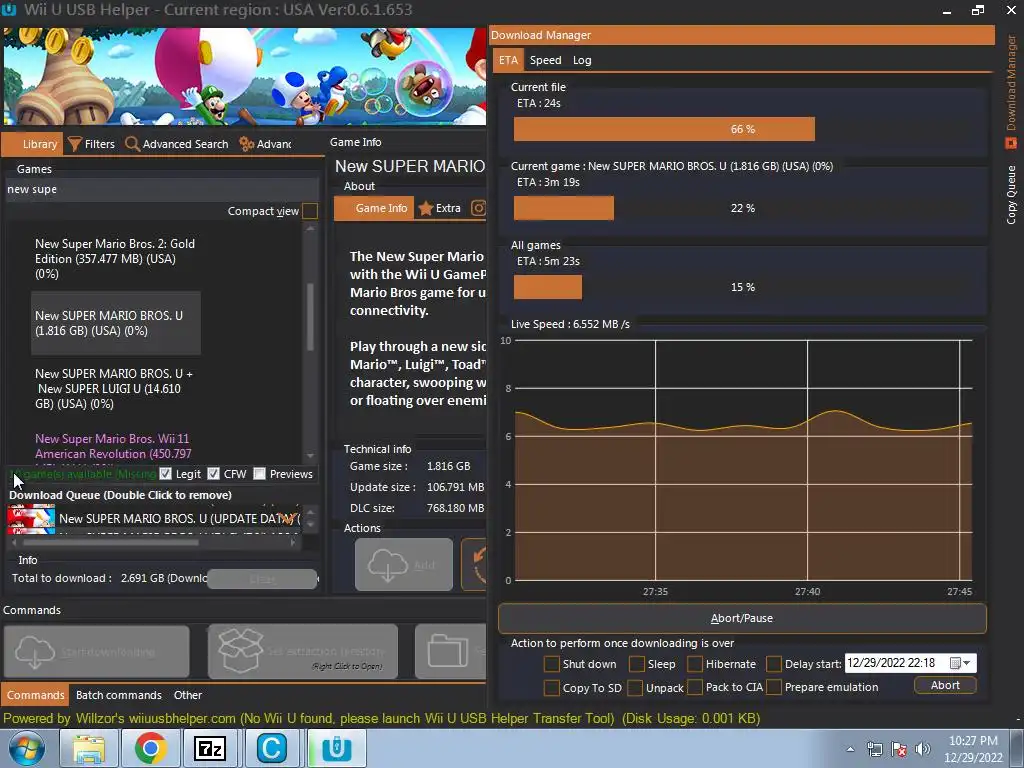Click the cloud Add button in Actions

404,565
